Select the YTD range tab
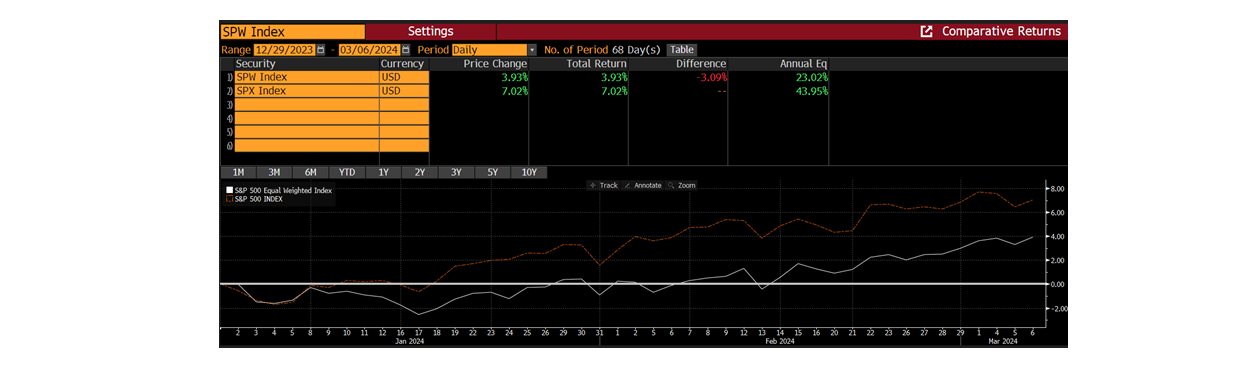The image size is (1249, 367). coord(347,172)
